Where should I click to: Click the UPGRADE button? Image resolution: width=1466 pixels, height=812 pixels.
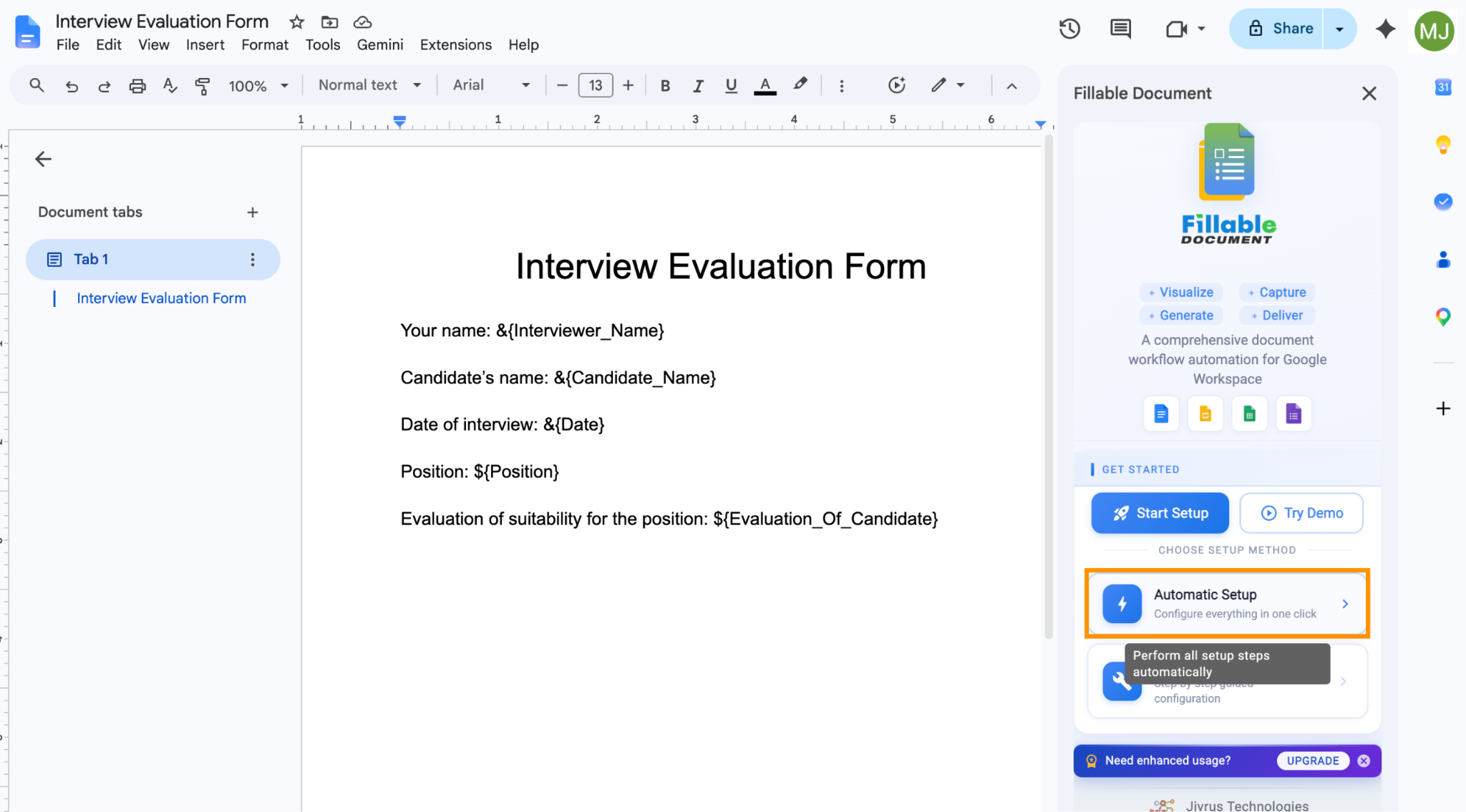click(x=1313, y=760)
